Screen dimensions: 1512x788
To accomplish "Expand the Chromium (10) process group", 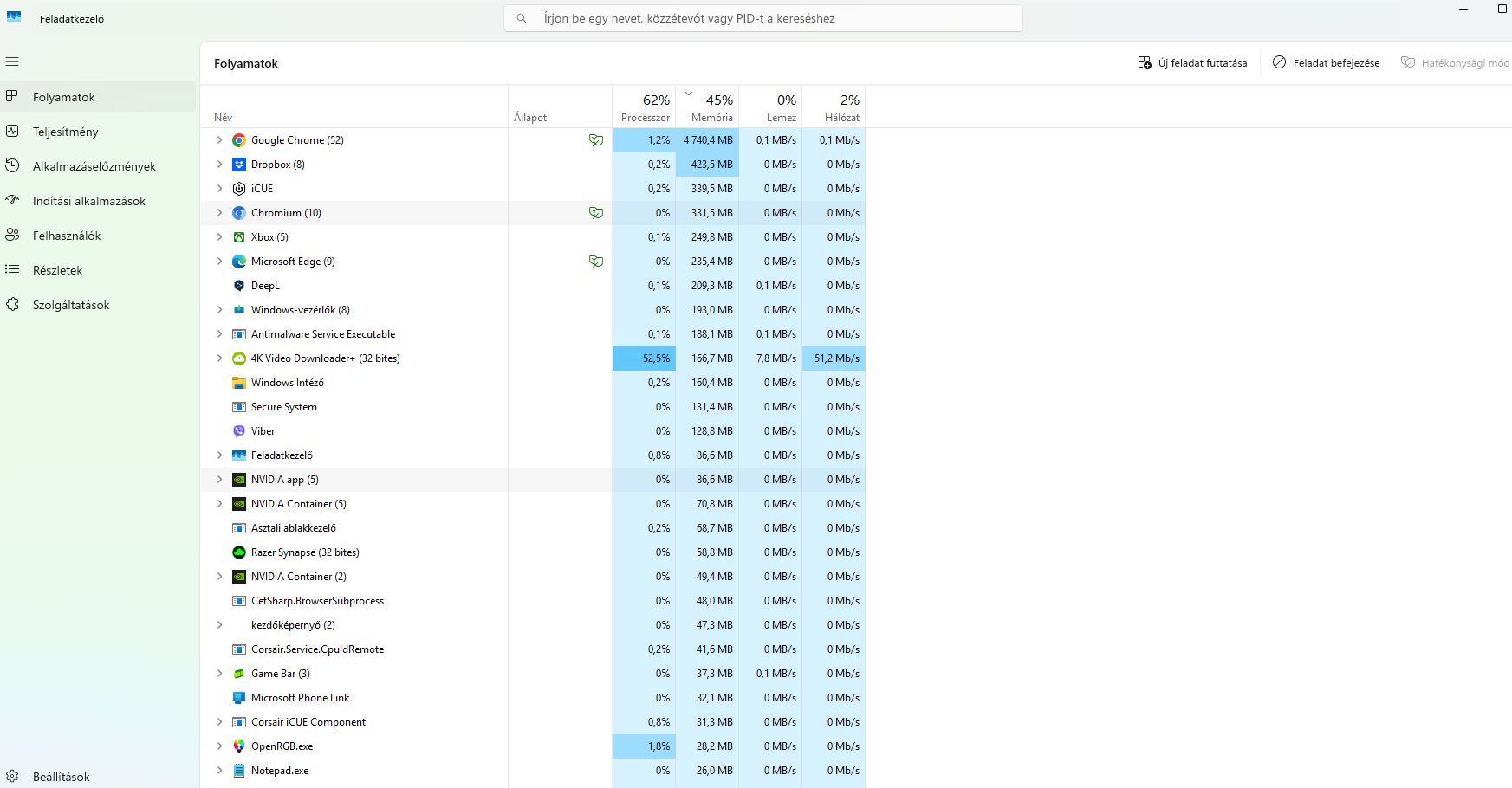I will 219,213.
